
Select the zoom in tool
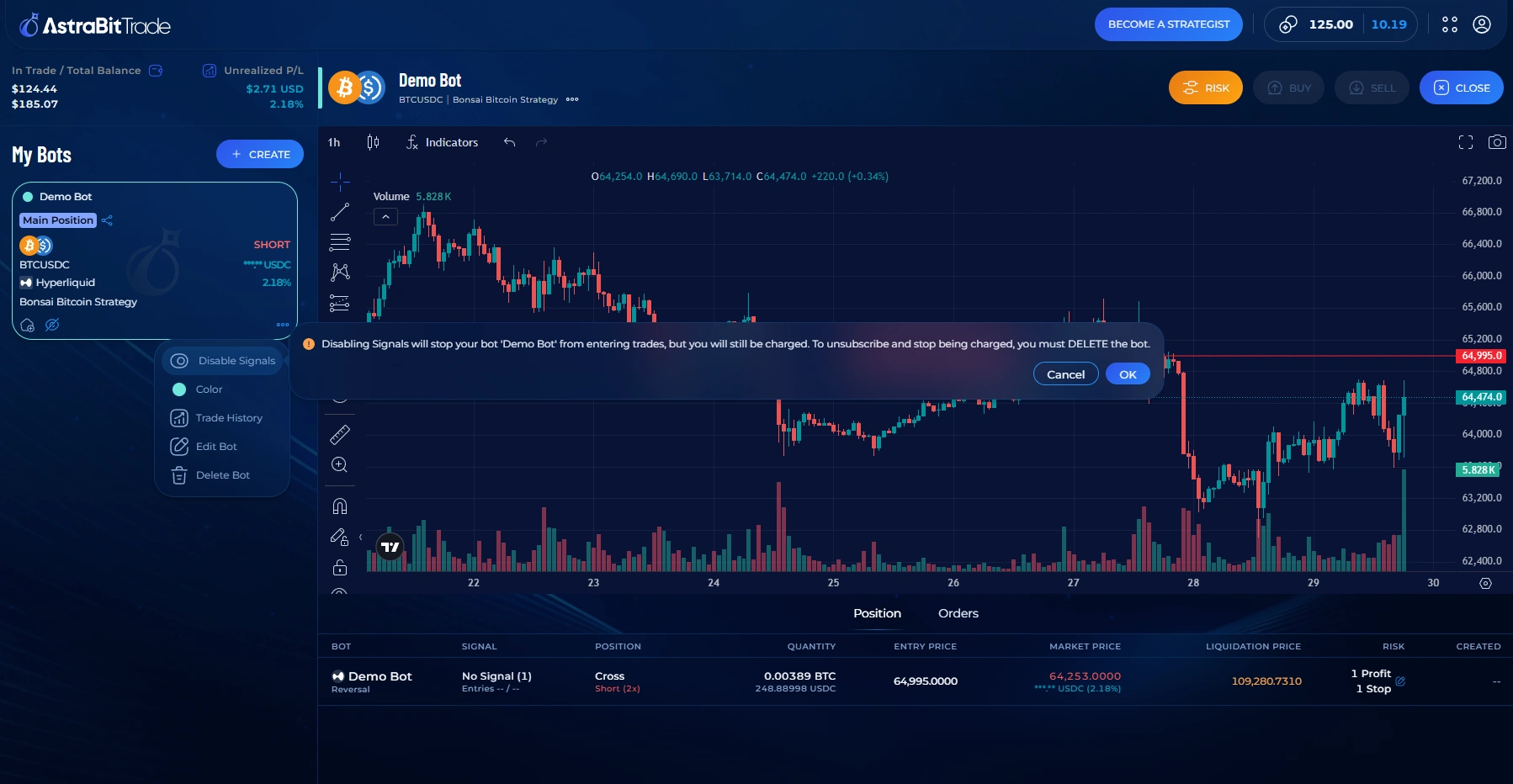(x=340, y=465)
